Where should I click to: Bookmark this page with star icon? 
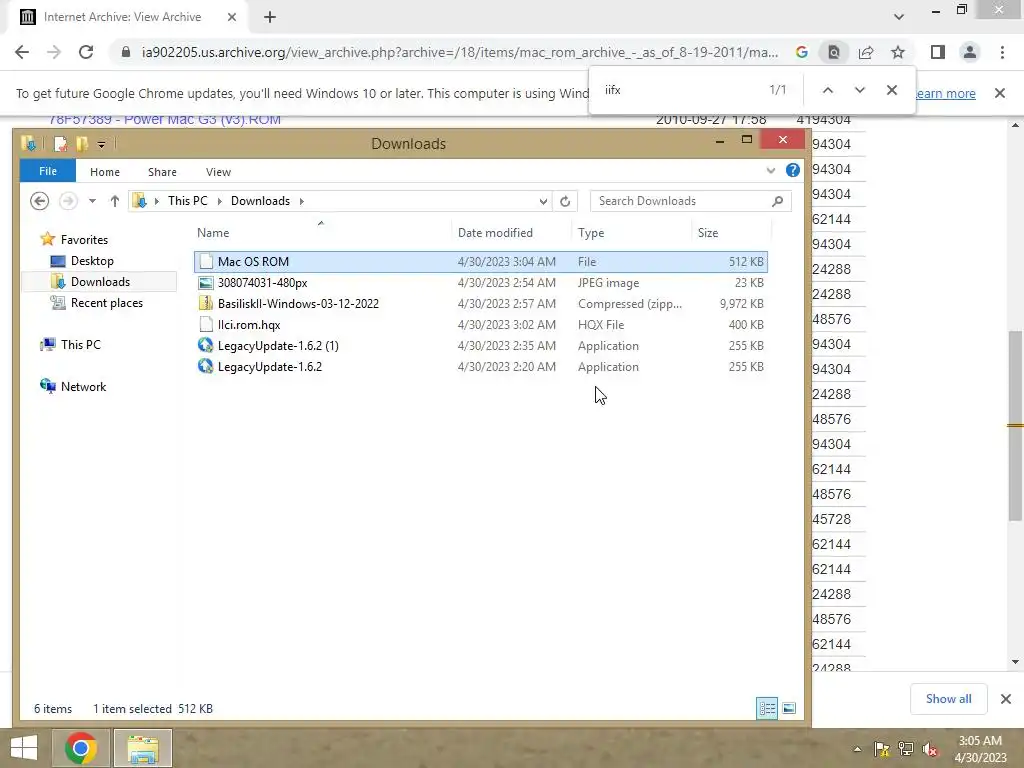pos(898,52)
